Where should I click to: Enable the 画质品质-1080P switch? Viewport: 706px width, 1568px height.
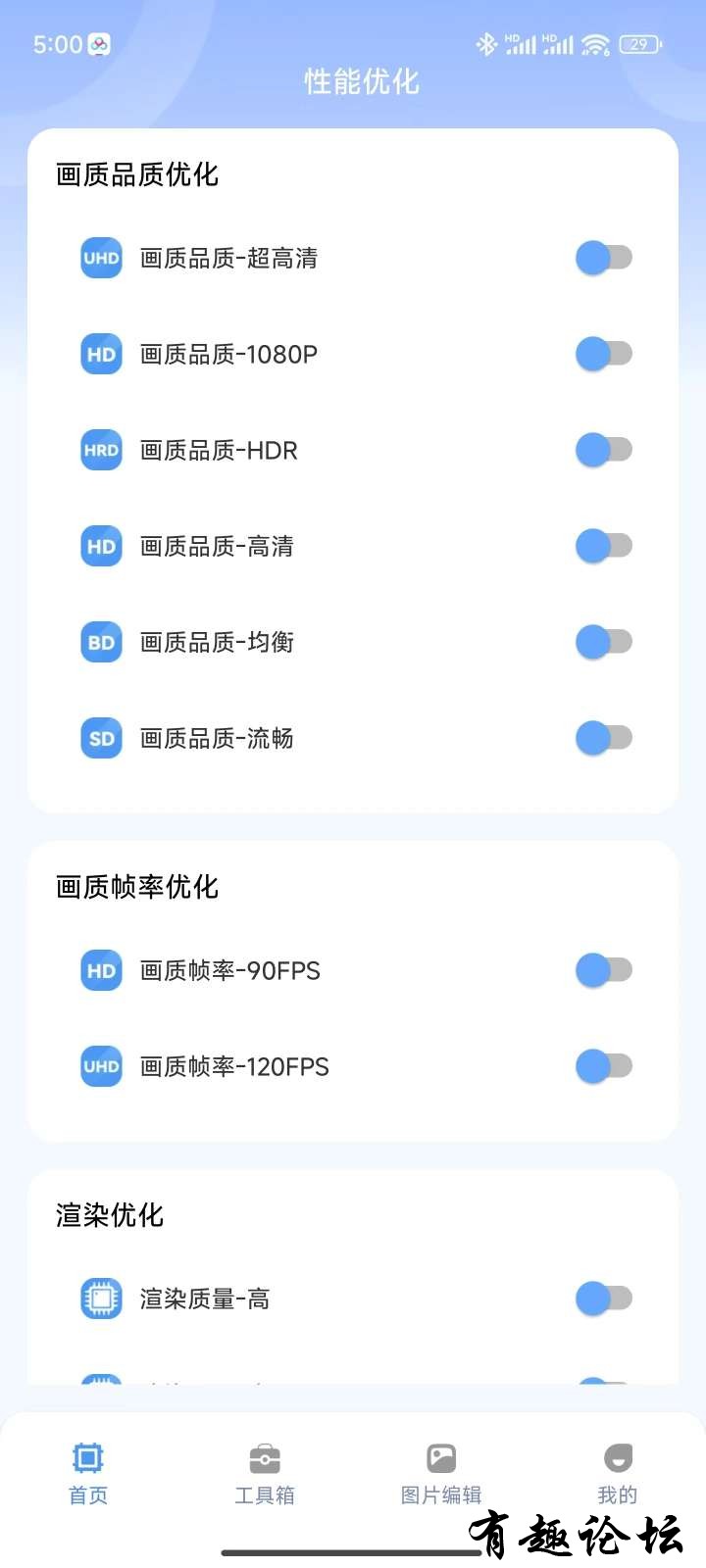pyautogui.click(x=604, y=354)
